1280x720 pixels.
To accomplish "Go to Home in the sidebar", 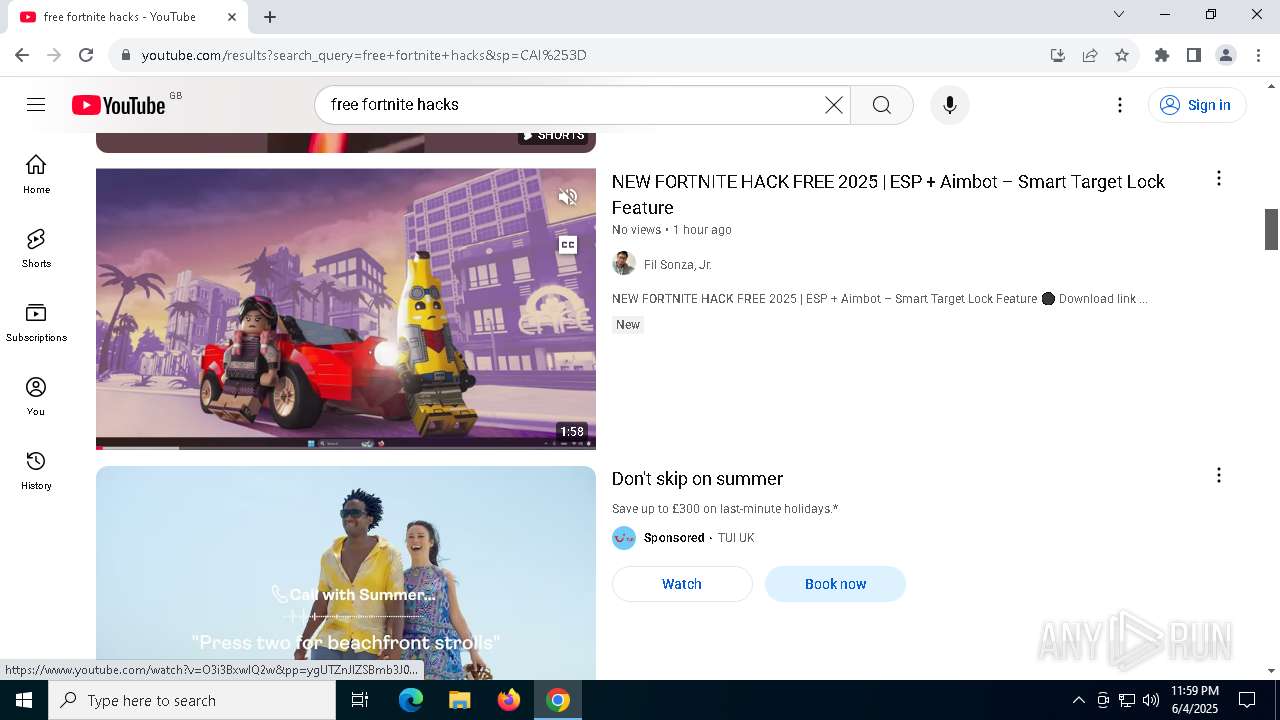I will pos(36,174).
